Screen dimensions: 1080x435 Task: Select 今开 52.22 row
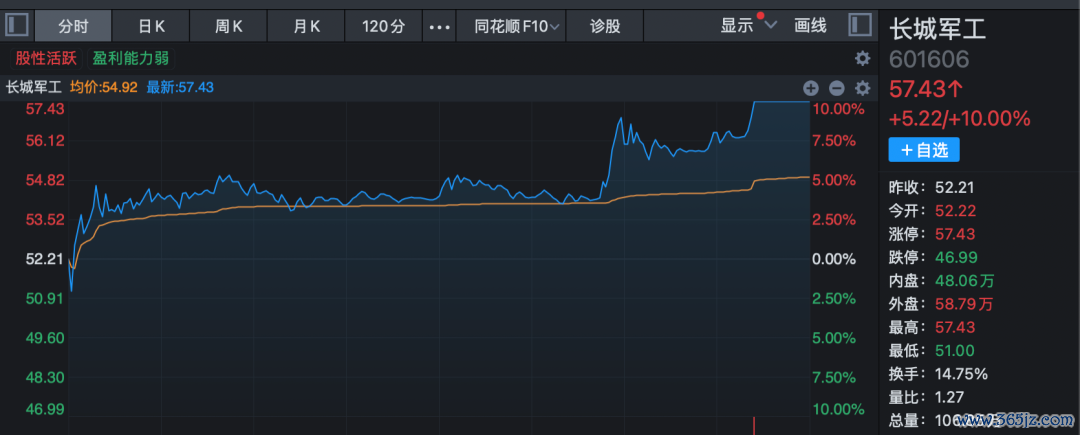(x=933, y=211)
